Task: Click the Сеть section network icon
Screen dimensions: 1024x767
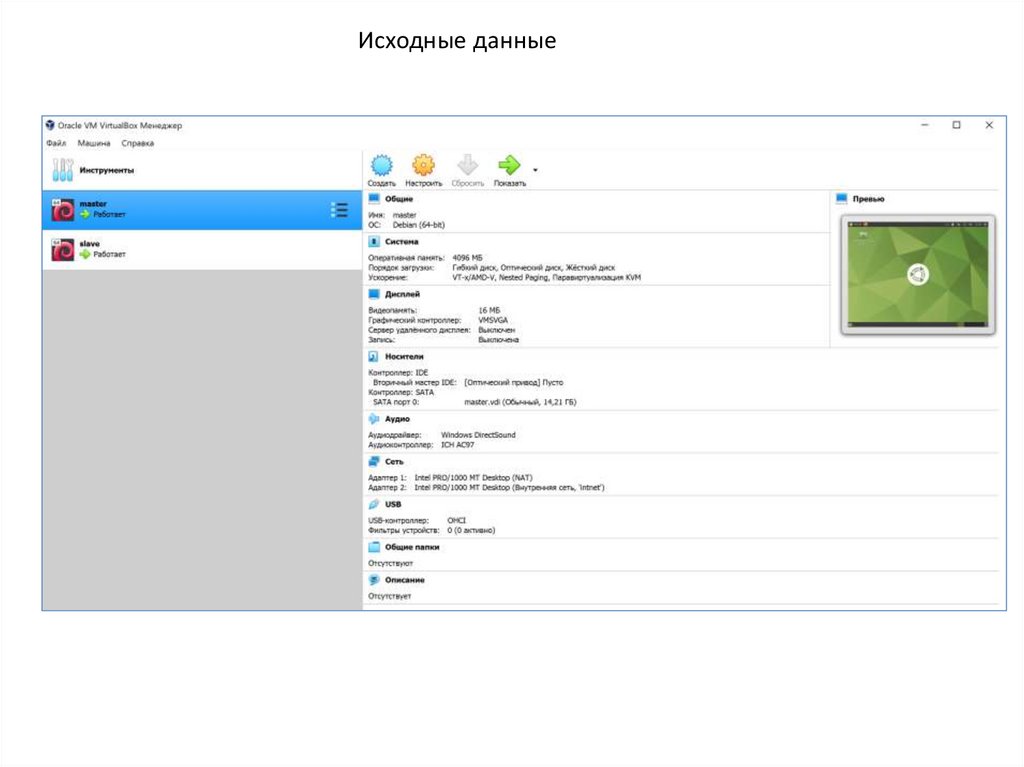Action: [x=374, y=462]
